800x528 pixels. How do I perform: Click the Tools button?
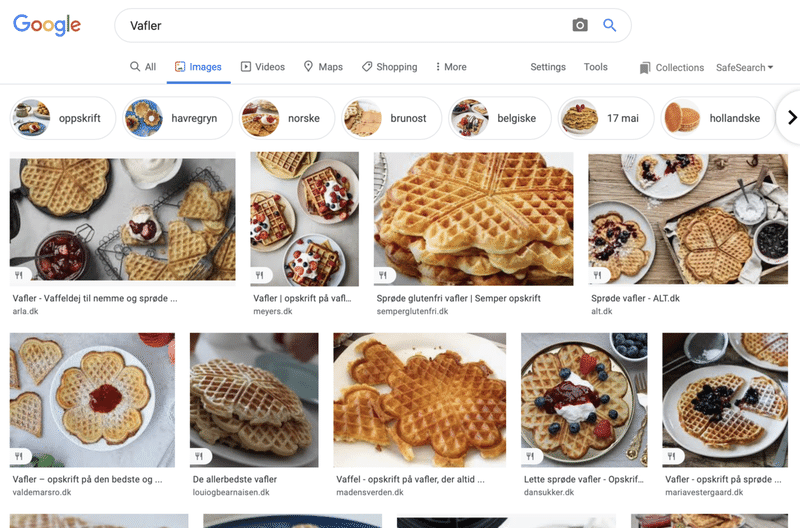pos(596,67)
